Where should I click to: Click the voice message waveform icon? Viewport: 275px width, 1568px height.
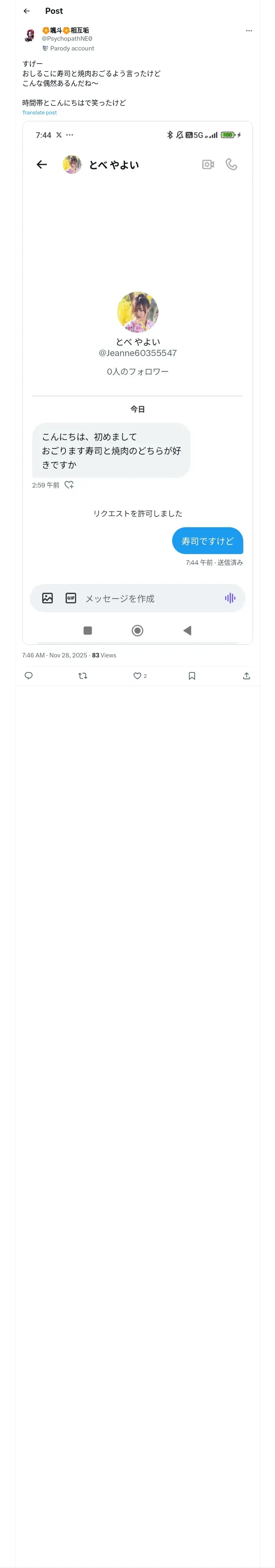(x=230, y=598)
